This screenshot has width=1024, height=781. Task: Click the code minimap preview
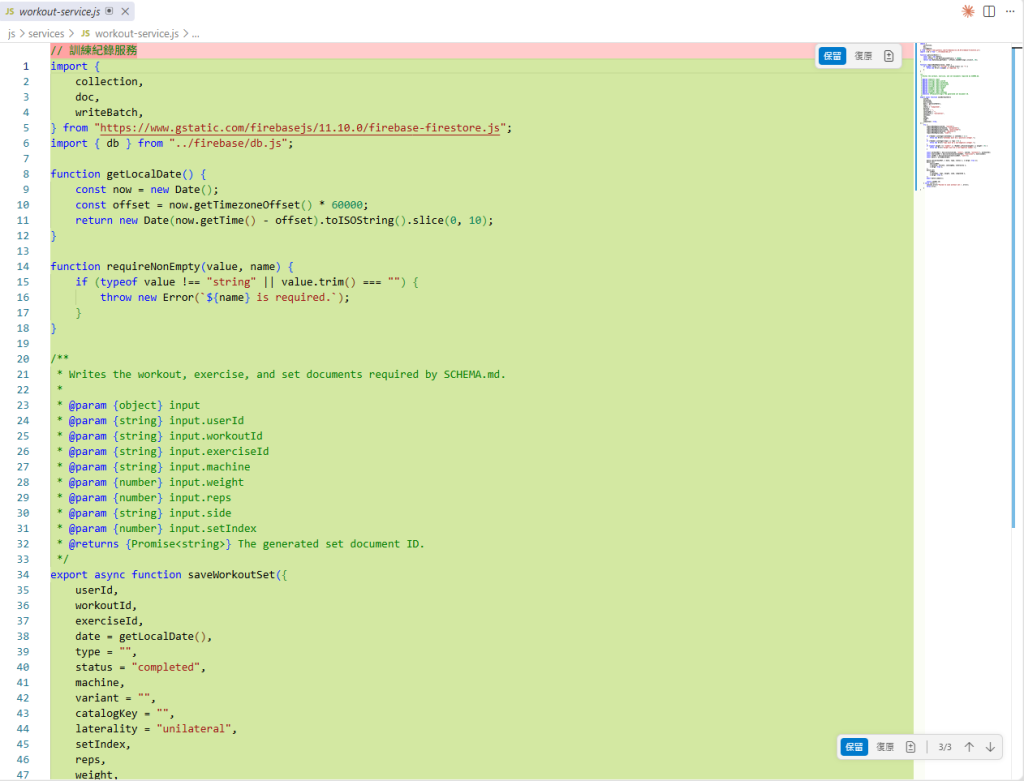961,118
